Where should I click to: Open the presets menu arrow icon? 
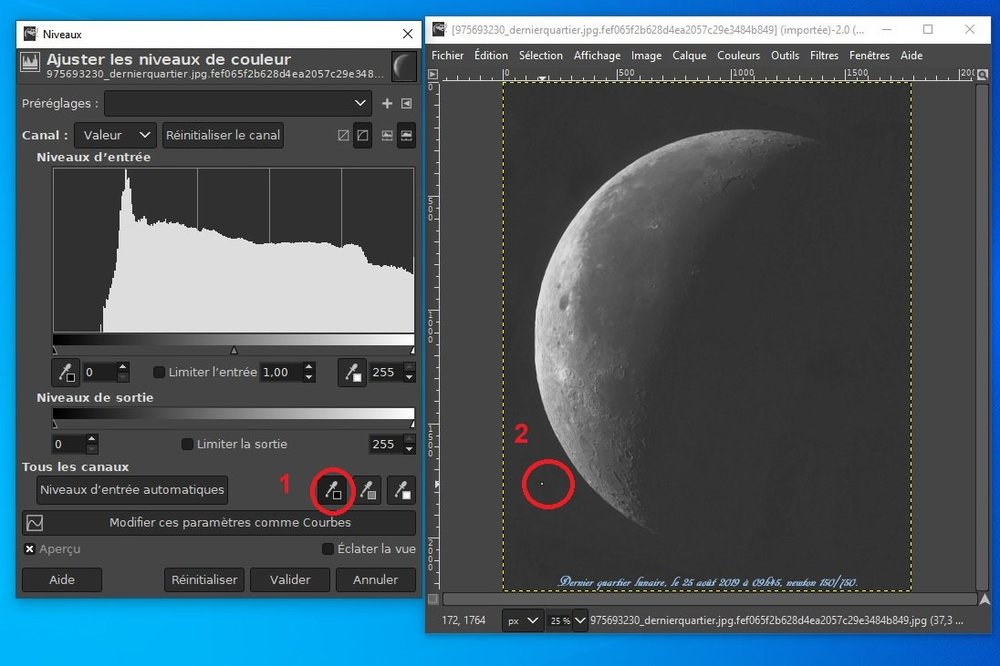click(406, 103)
